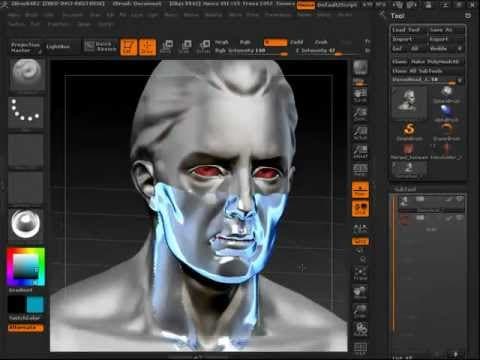Select the Rotate transform icon in top shelf
Screen dimensions: 480x360
[203, 47]
